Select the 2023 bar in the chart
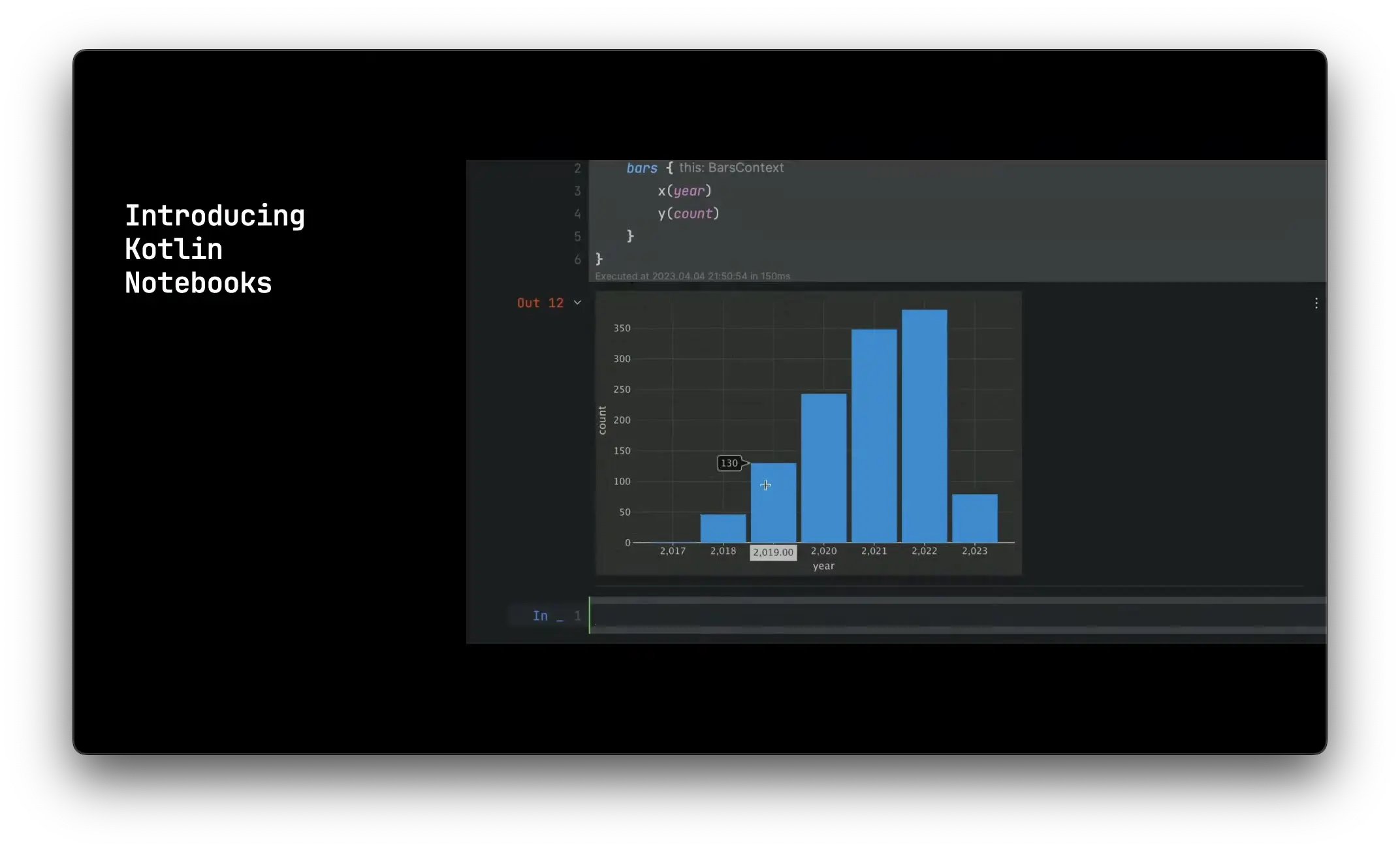 (x=974, y=518)
